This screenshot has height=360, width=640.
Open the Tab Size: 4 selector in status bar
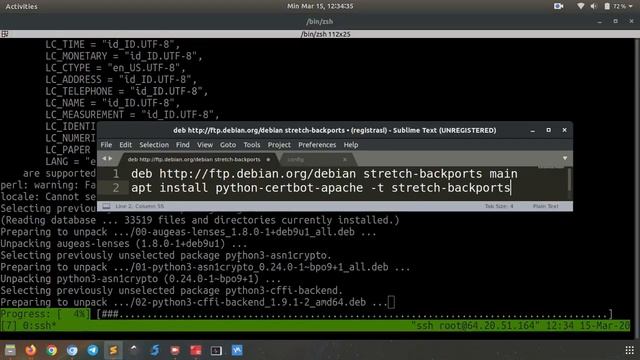coord(499,206)
